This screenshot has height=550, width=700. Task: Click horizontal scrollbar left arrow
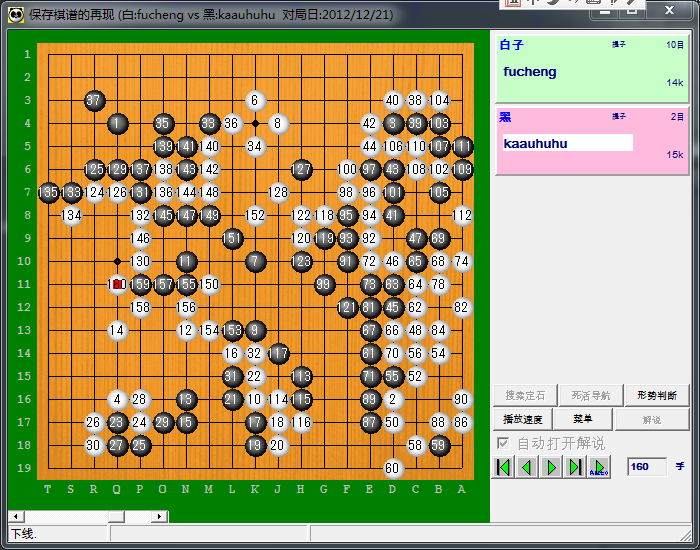[16, 517]
